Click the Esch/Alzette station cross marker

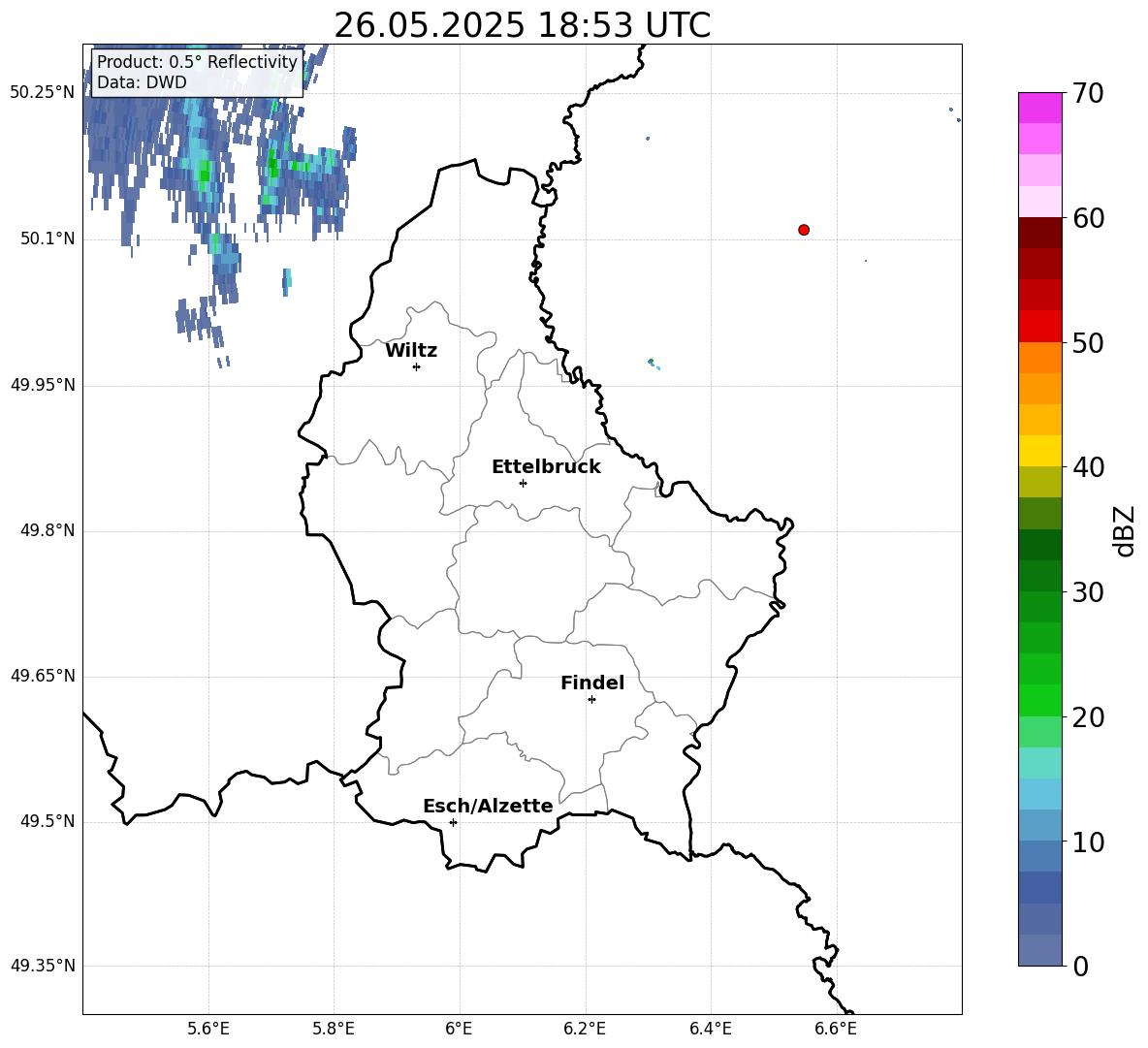click(453, 822)
